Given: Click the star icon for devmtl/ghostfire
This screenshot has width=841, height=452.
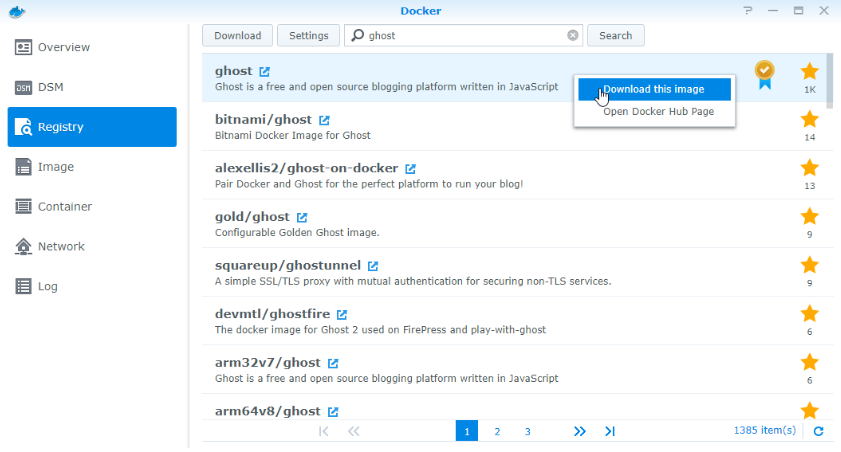Looking at the screenshot, I should click(809, 314).
